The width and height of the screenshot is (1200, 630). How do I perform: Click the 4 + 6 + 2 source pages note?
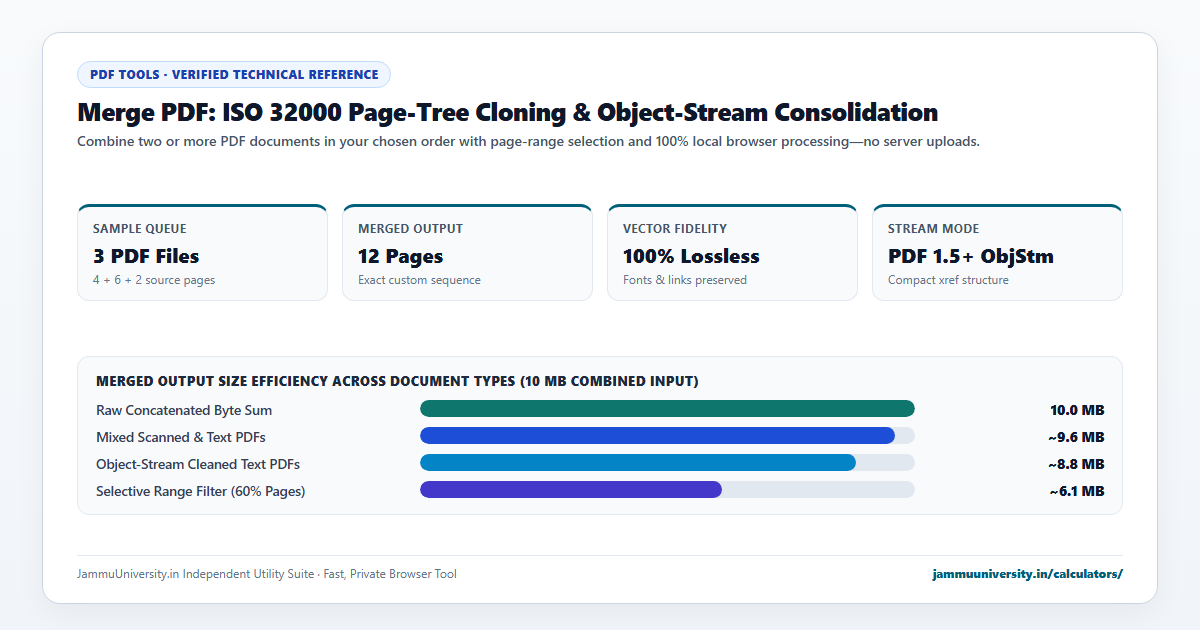(x=154, y=280)
